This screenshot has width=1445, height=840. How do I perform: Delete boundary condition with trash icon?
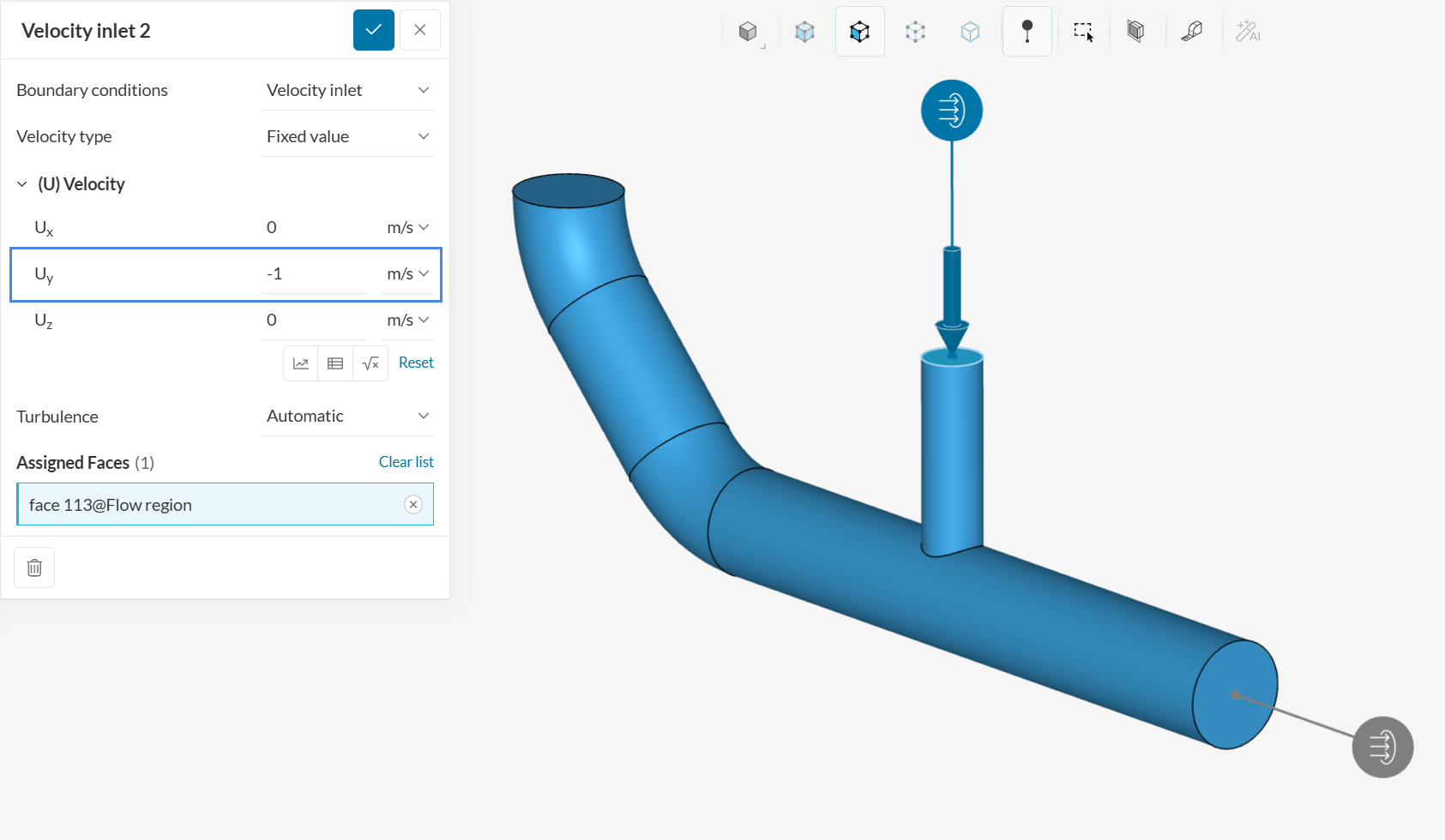[x=34, y=567]
